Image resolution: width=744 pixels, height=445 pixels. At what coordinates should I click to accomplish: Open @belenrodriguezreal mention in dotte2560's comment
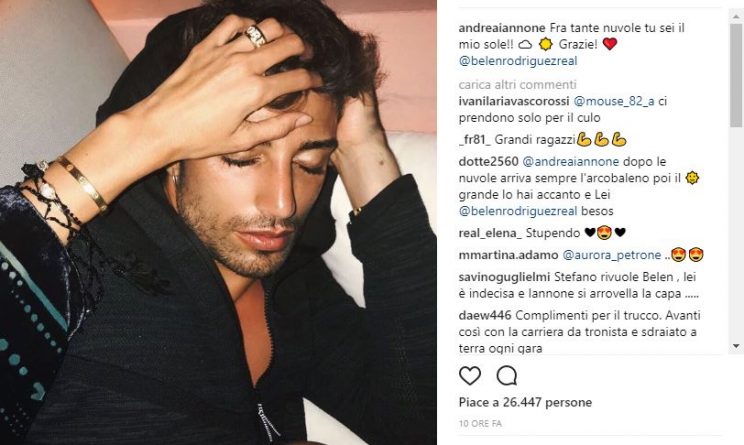(518, 211)
